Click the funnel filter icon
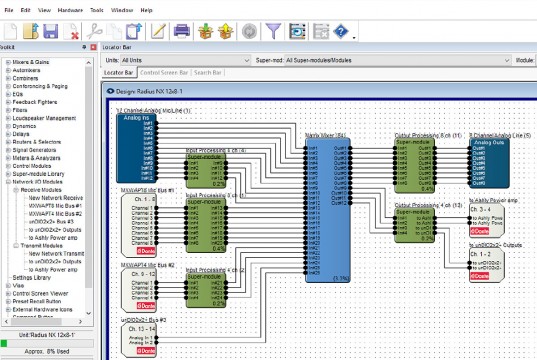This screenshot has height=360, width=537. point(273,31)
